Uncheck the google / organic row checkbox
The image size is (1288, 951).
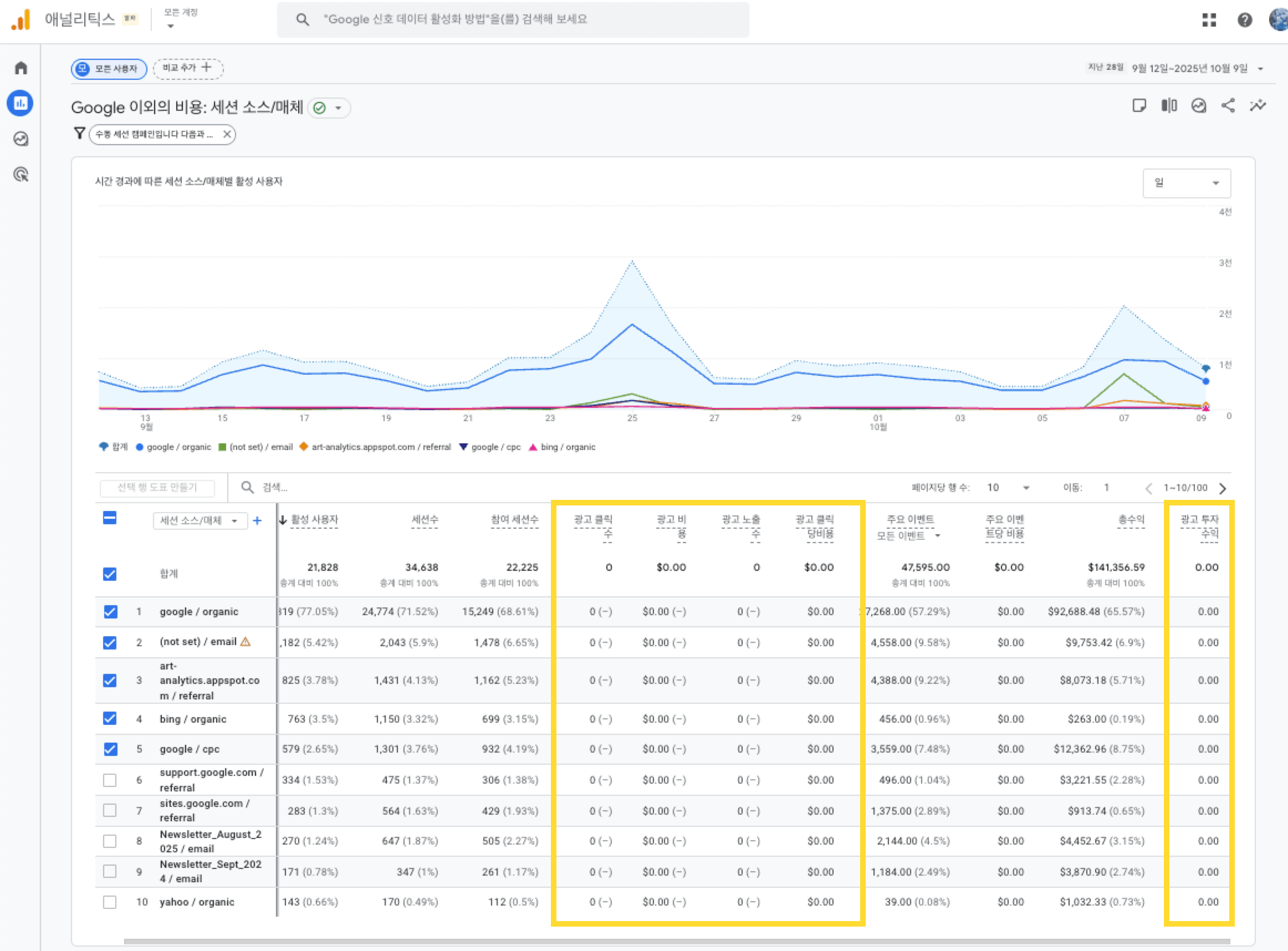coord(110,611)
